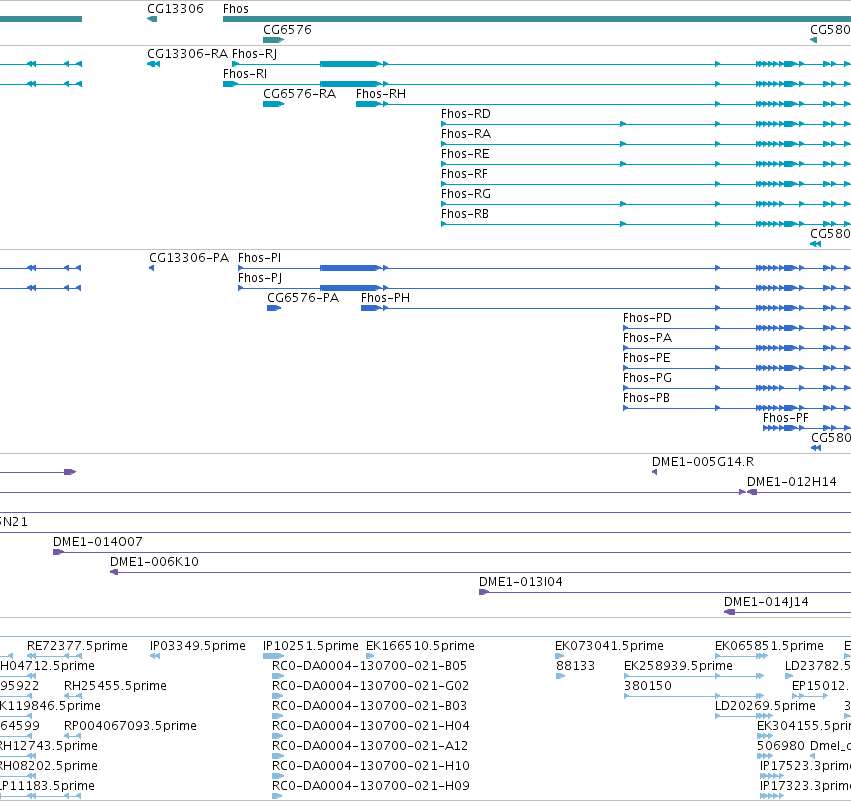Select the Fhos-PH protein label
Screen dimensions: 851x801
(x=385, y=298)
